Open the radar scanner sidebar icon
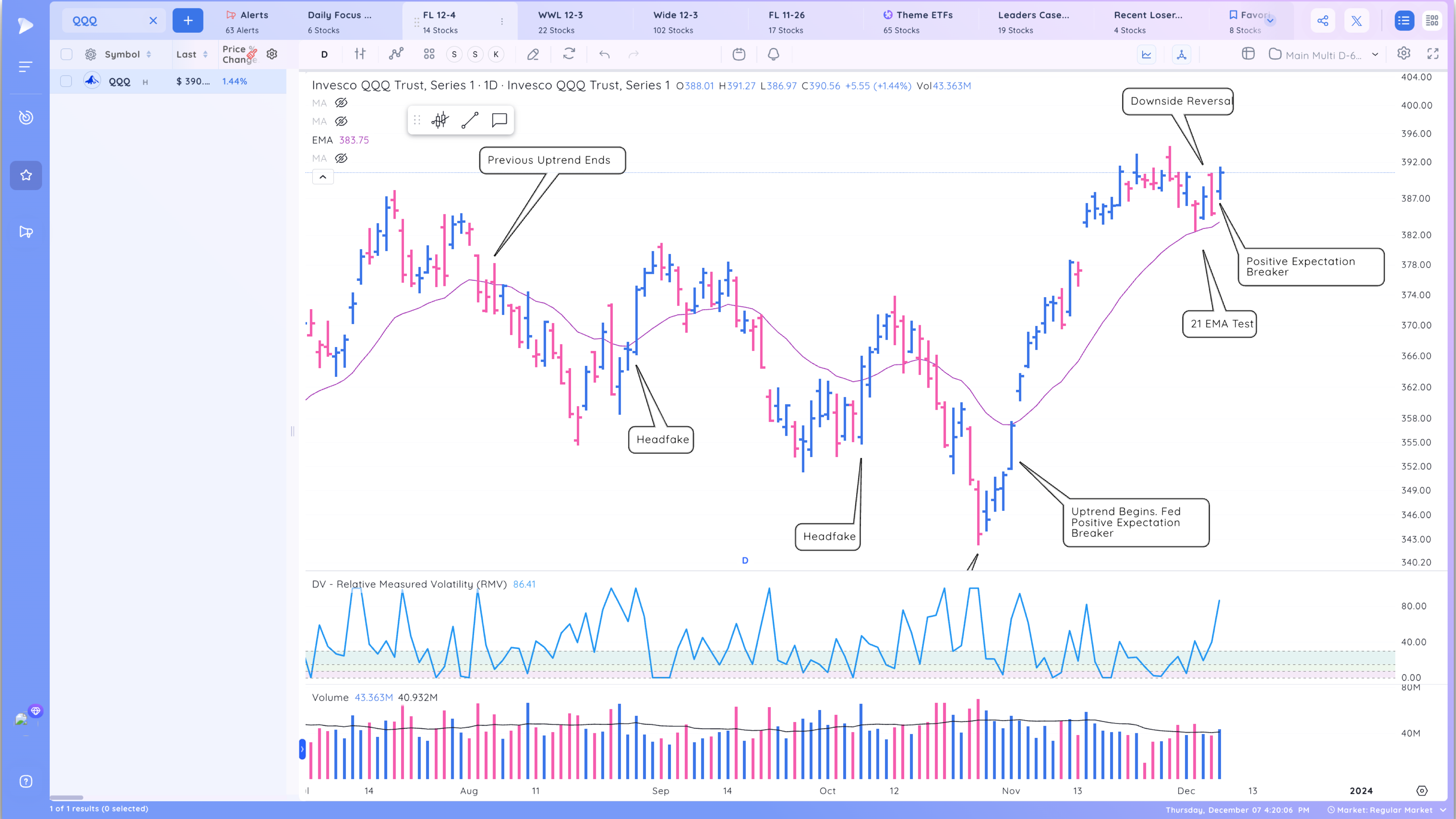The width and height of the screenshot is (1456, 819). 25,118
